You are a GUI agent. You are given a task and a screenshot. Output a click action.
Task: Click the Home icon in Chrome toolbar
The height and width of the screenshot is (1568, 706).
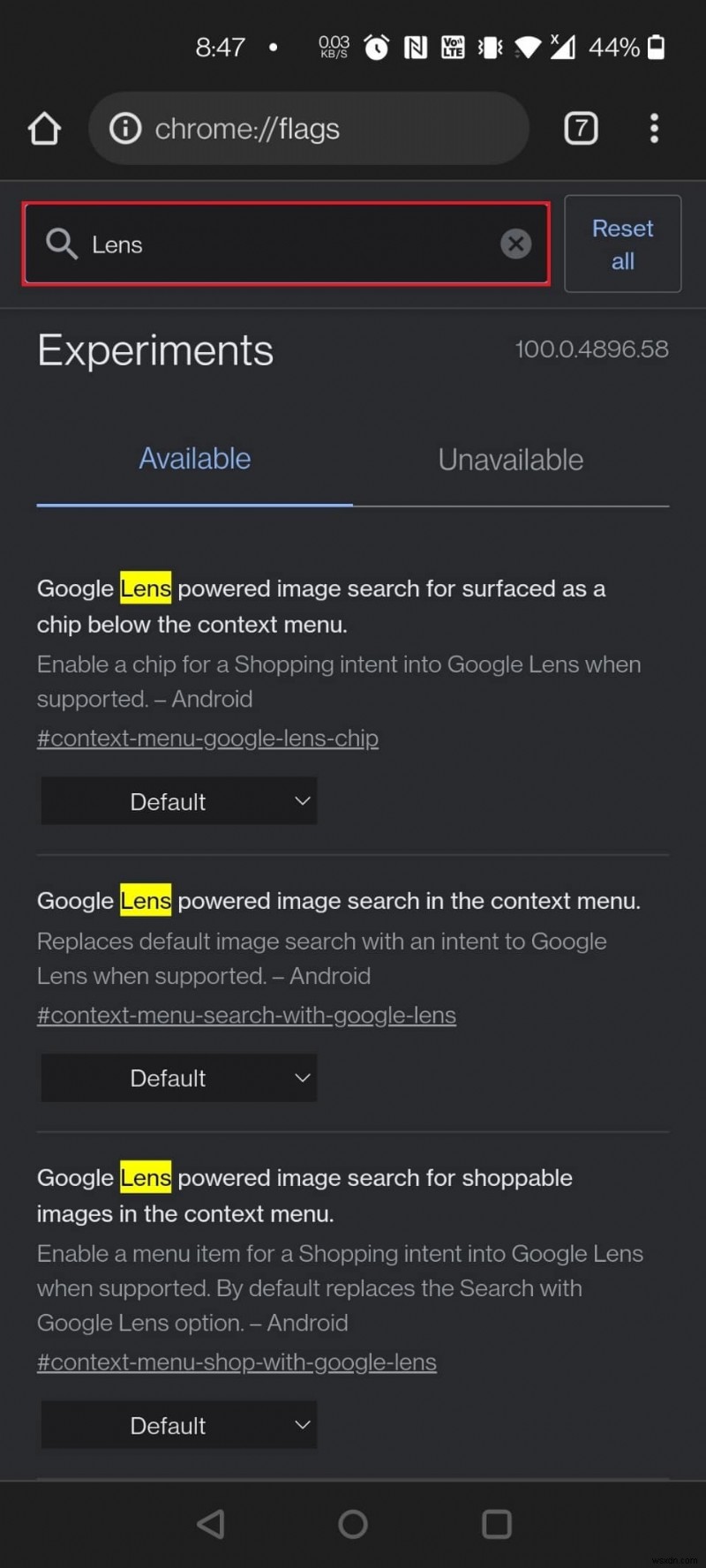click(x=44, y=128)
